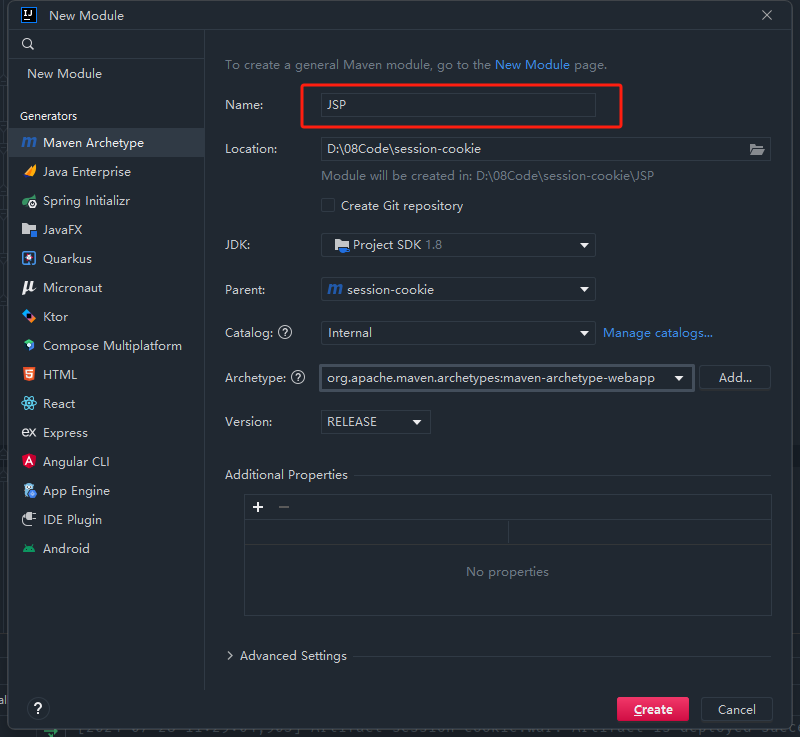
Task: Click the Cancel button
Action: [x=736, y=709]
